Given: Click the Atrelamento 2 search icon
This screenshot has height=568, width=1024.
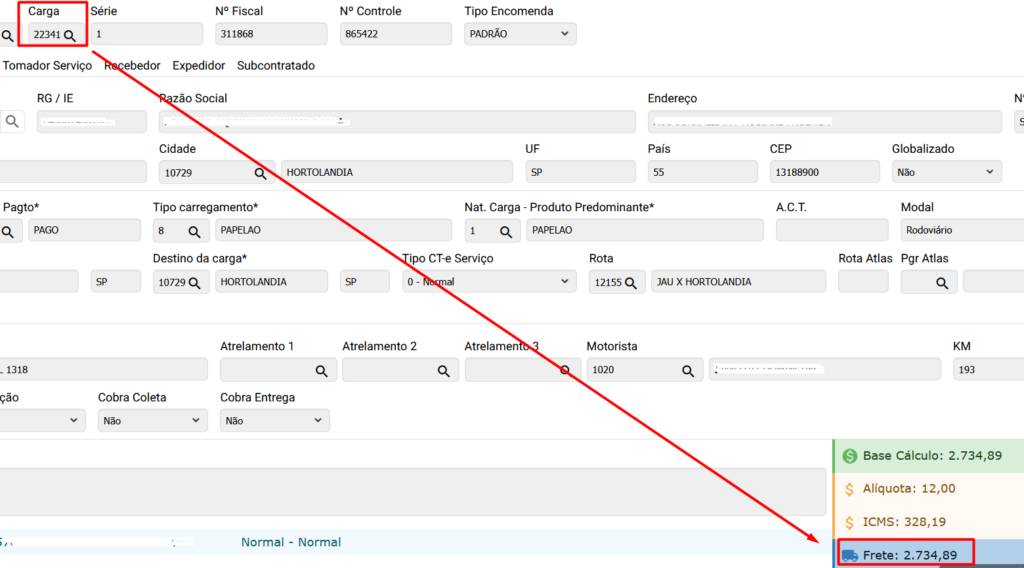Looking at the screenshot, I should [443, 370].
